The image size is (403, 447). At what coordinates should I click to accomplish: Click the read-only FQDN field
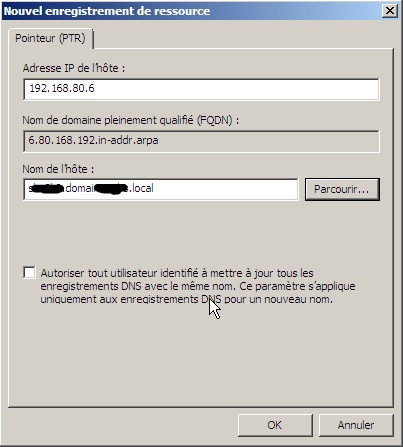click(201, 141)
